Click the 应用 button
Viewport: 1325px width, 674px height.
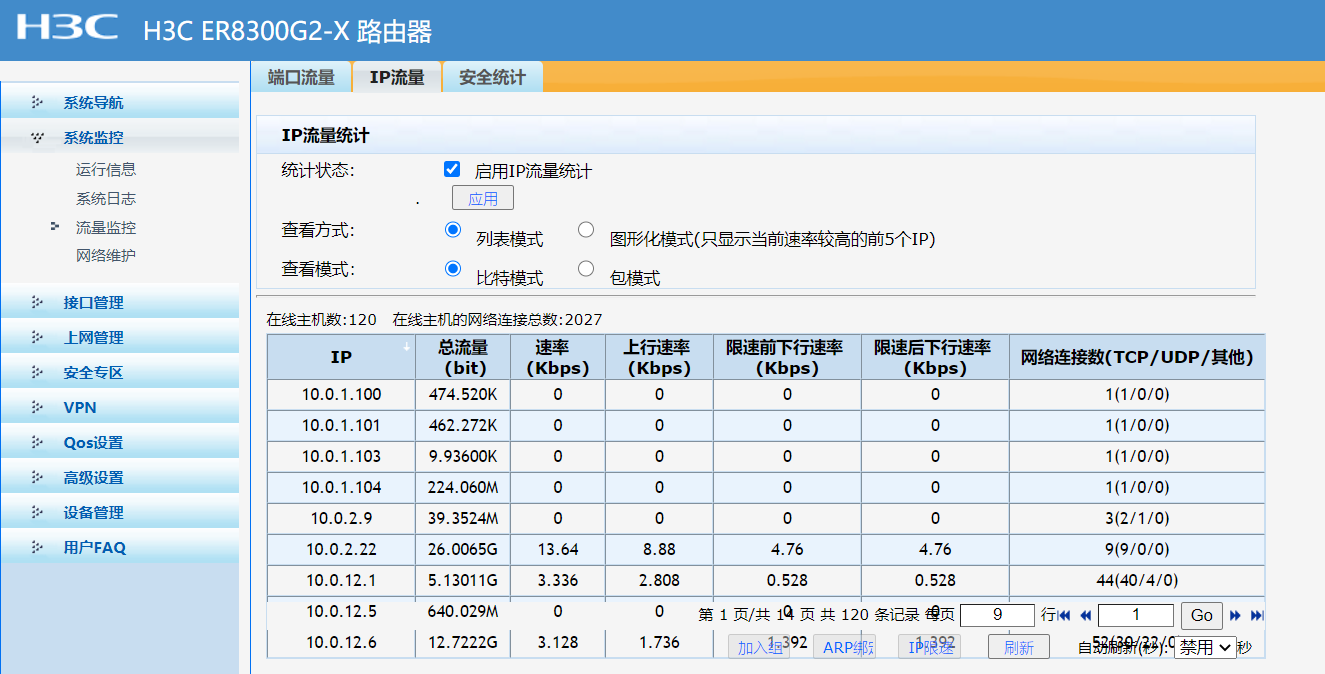tap(483, 198)
